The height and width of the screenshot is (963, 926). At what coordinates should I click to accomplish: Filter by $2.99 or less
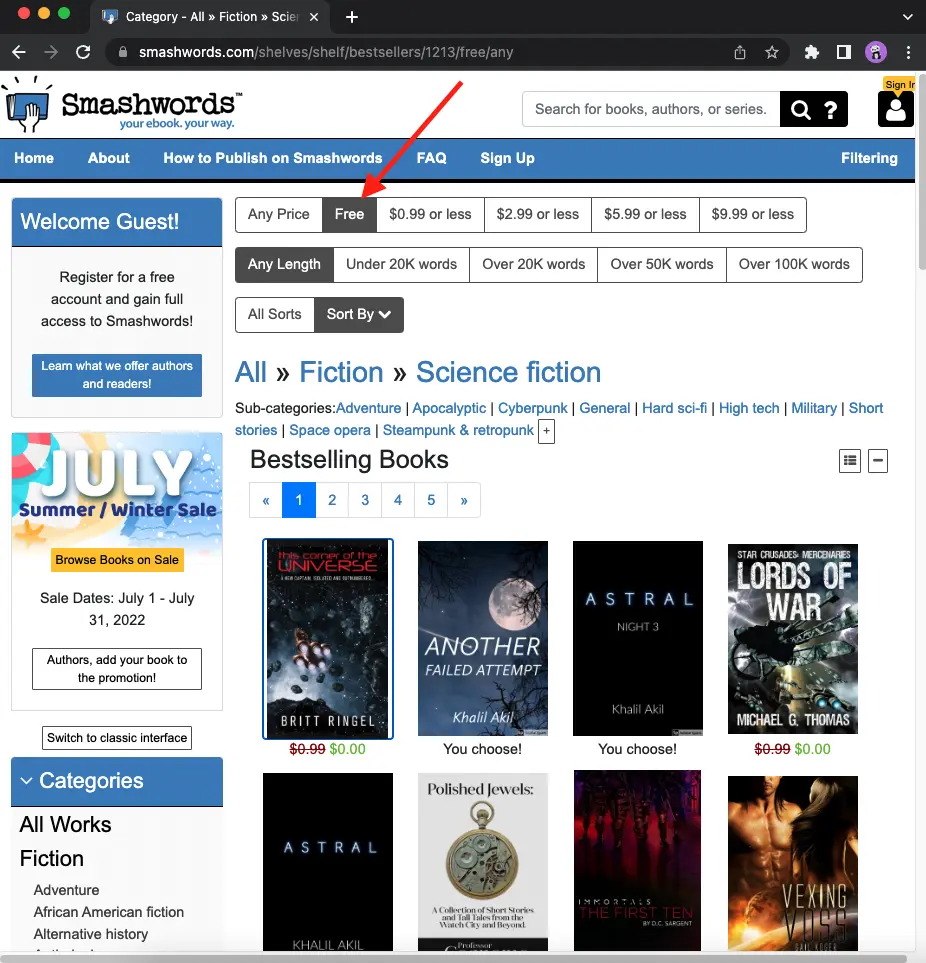click(537, 214)
